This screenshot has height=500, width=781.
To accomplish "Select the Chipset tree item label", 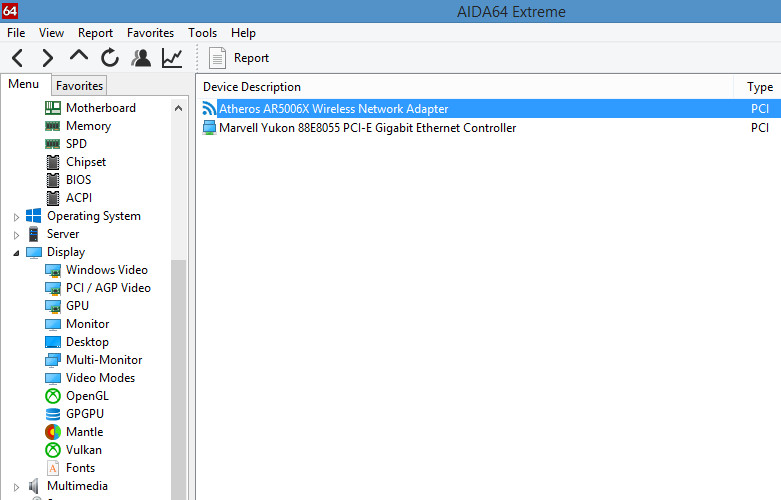I will coord(86,162).
